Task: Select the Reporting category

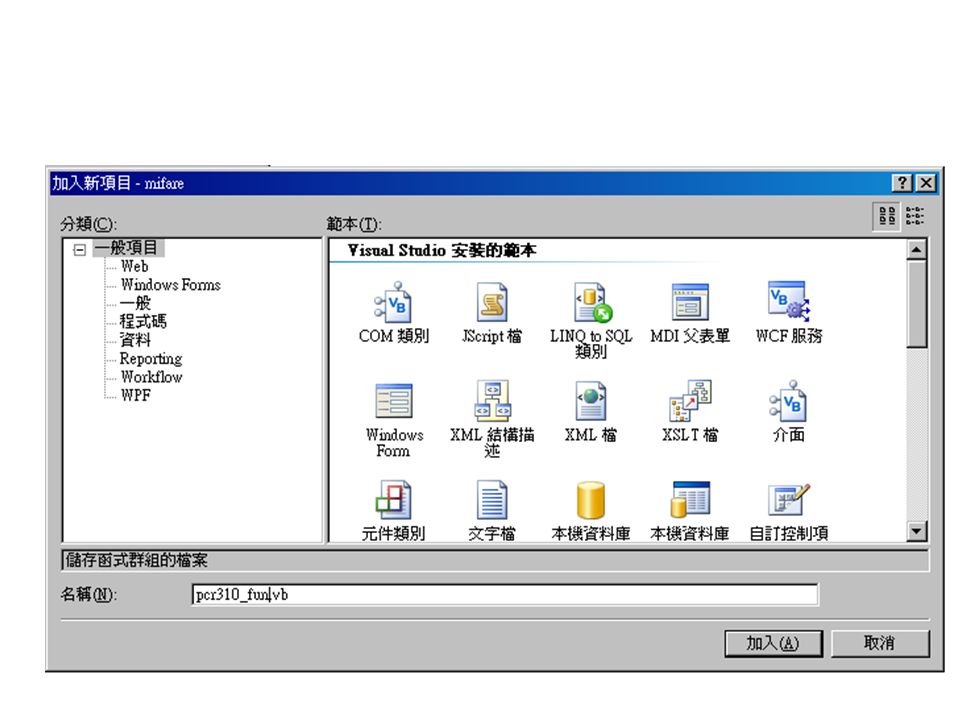Action: (151, 358)
